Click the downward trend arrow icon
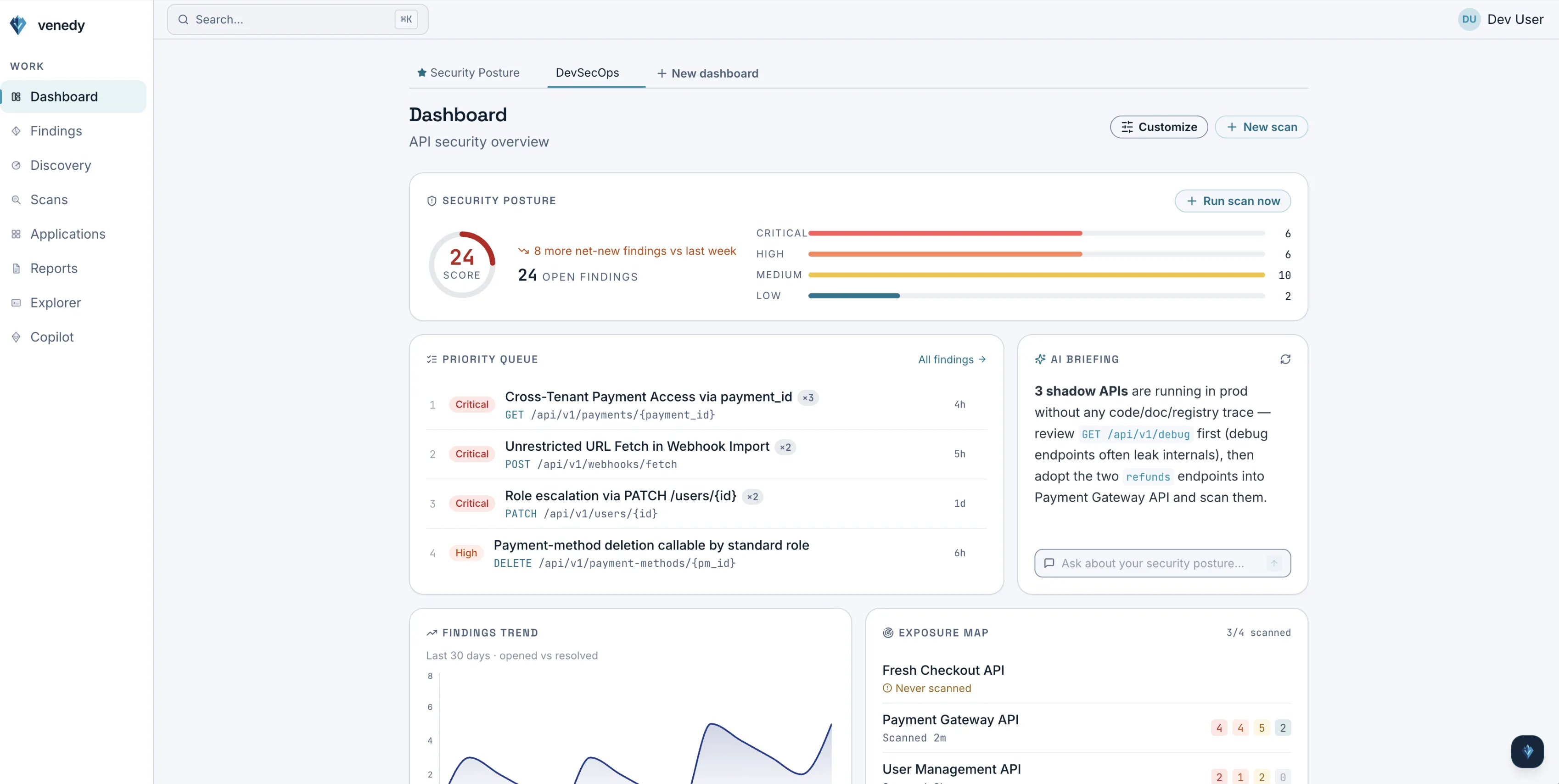 [523, 251]
